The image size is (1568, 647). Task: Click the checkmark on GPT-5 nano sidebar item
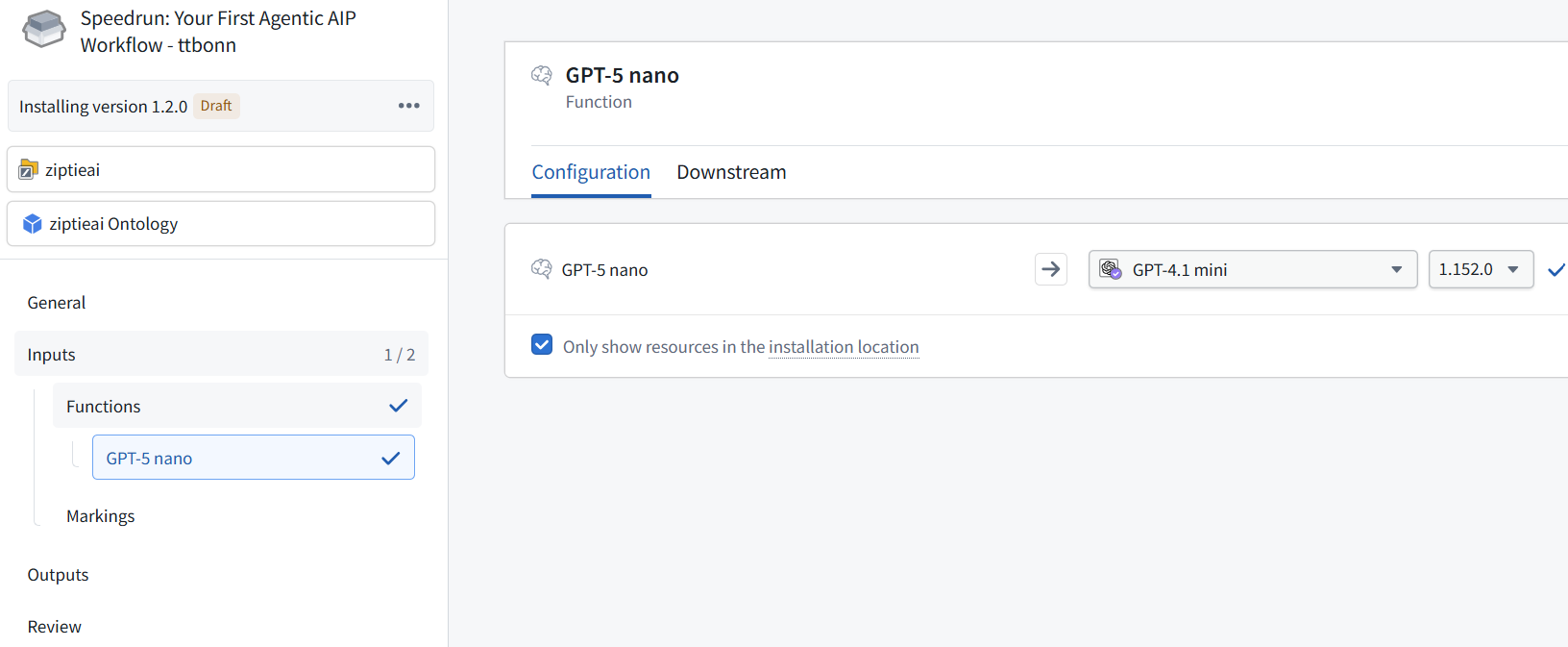(390, 458)
